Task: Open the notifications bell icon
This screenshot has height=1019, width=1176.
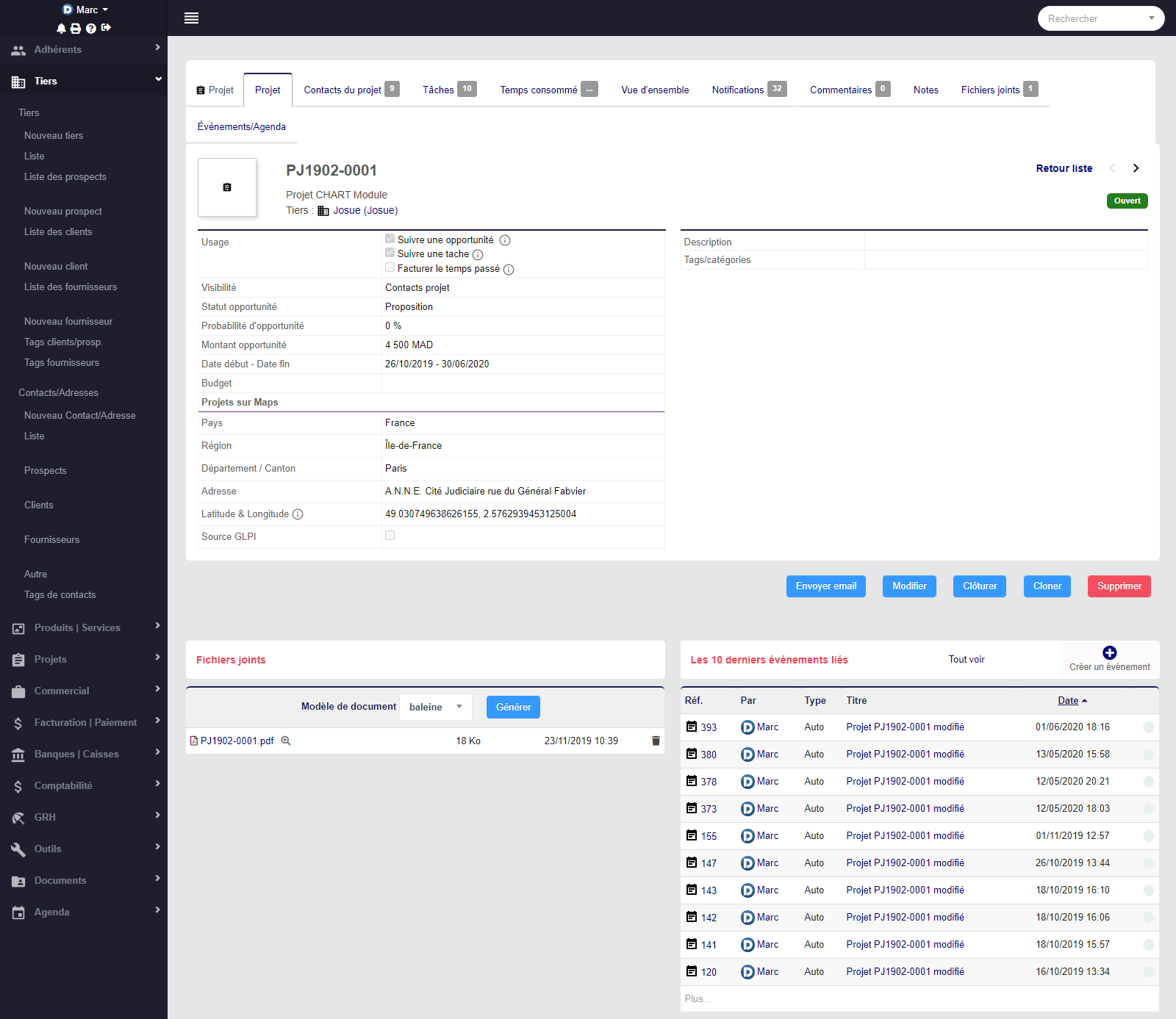Action: tap(61, 29)
